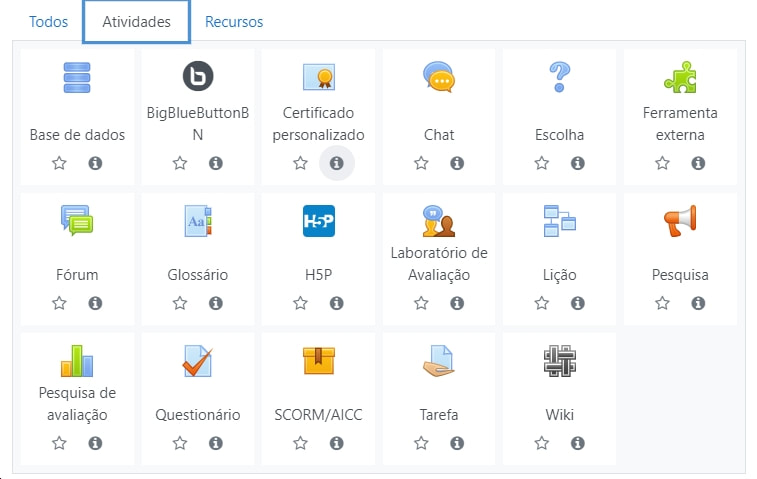The width and height of the screenshot is (757, 479).
Task: Choose the BigBlueButtonBN activity icon
Action: click(x=198, y=77)
